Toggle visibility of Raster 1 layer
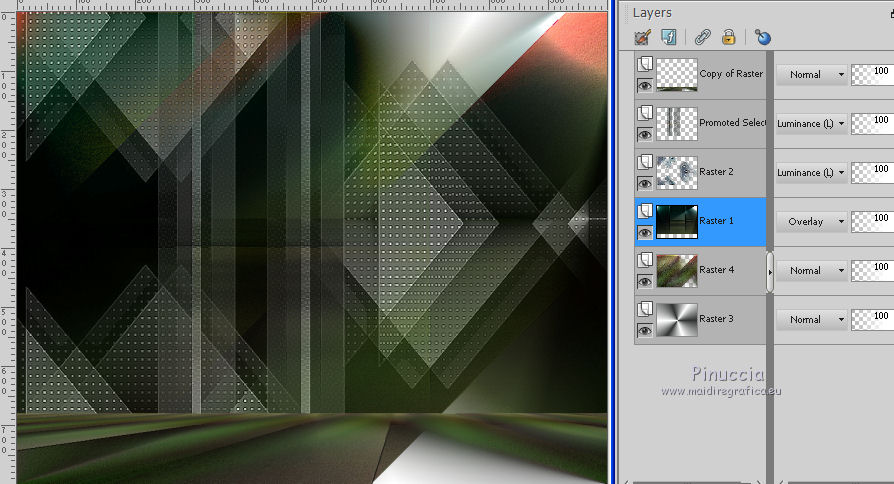This screenshot has width=894, height=484. tap(645, 233)
